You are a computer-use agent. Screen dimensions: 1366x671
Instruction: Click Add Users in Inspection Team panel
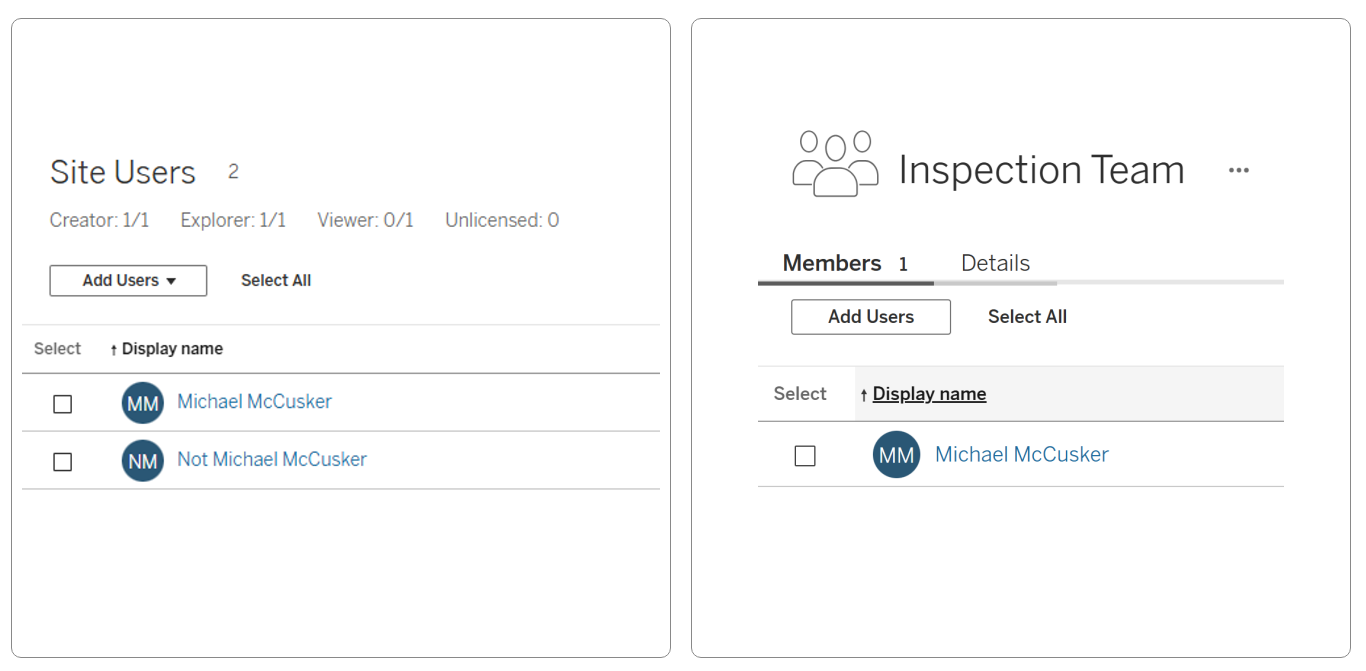point(871,317)
